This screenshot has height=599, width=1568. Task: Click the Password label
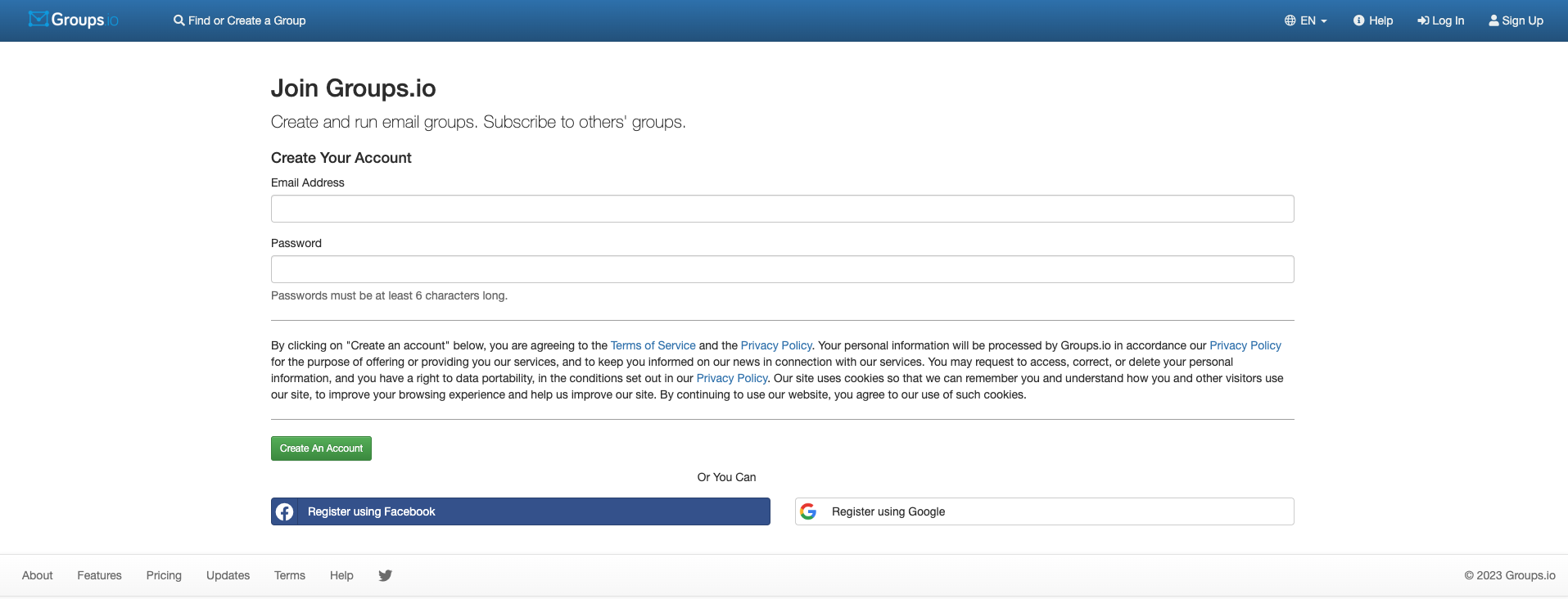pos(296,243)
